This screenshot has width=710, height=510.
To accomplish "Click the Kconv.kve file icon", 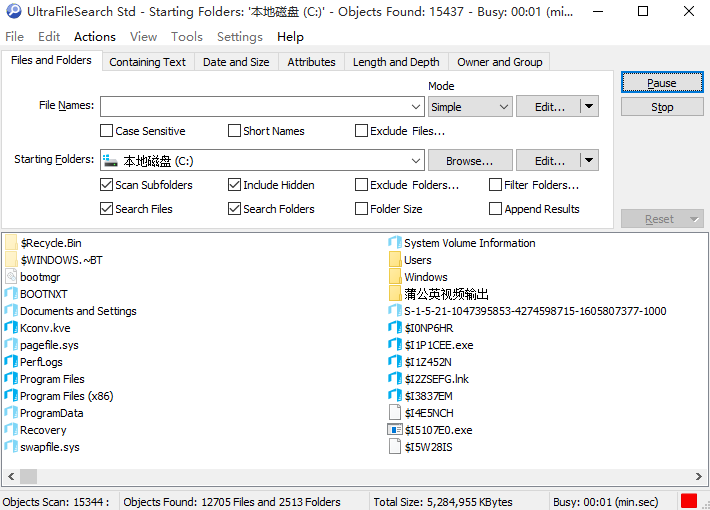I will coord(11,328).
